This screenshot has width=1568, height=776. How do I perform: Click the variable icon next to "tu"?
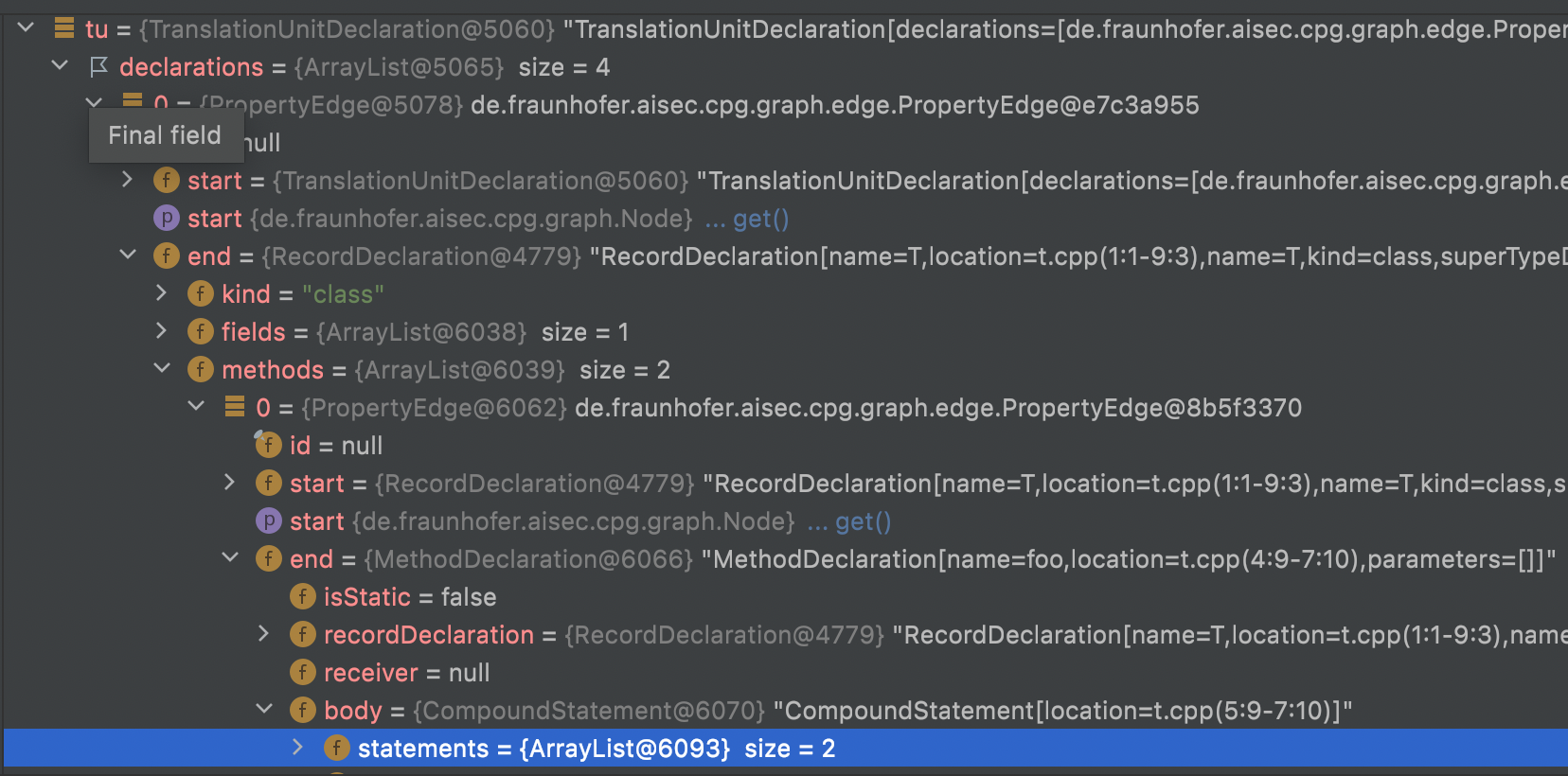(64, 28)
